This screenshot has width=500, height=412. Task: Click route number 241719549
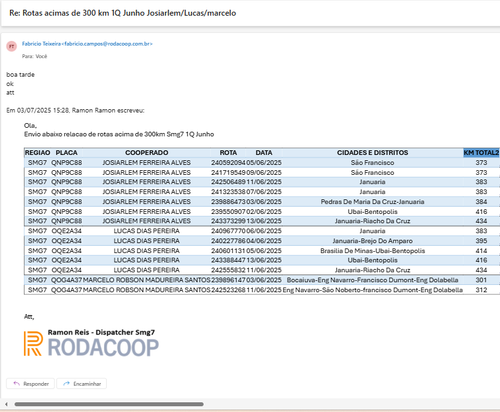(228, 173)
